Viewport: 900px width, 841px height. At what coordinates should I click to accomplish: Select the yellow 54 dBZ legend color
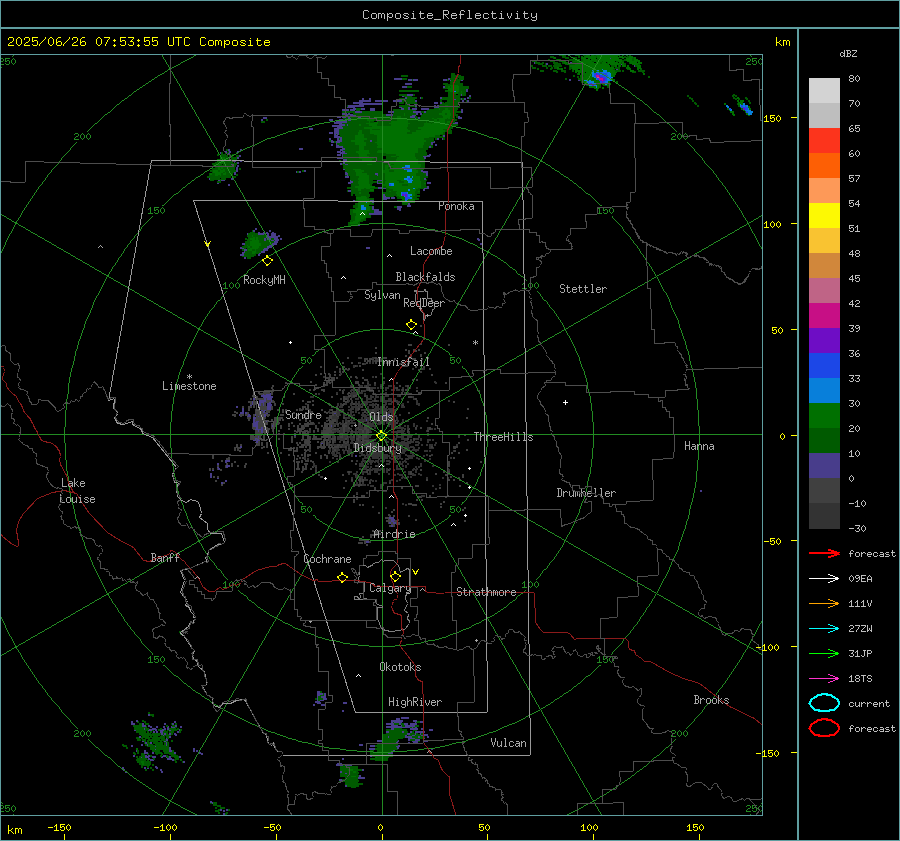(824, 216)
